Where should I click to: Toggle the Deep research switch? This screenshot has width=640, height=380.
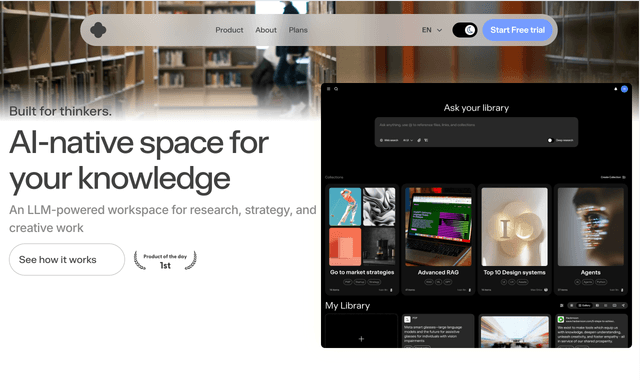(x=550, y=140)
